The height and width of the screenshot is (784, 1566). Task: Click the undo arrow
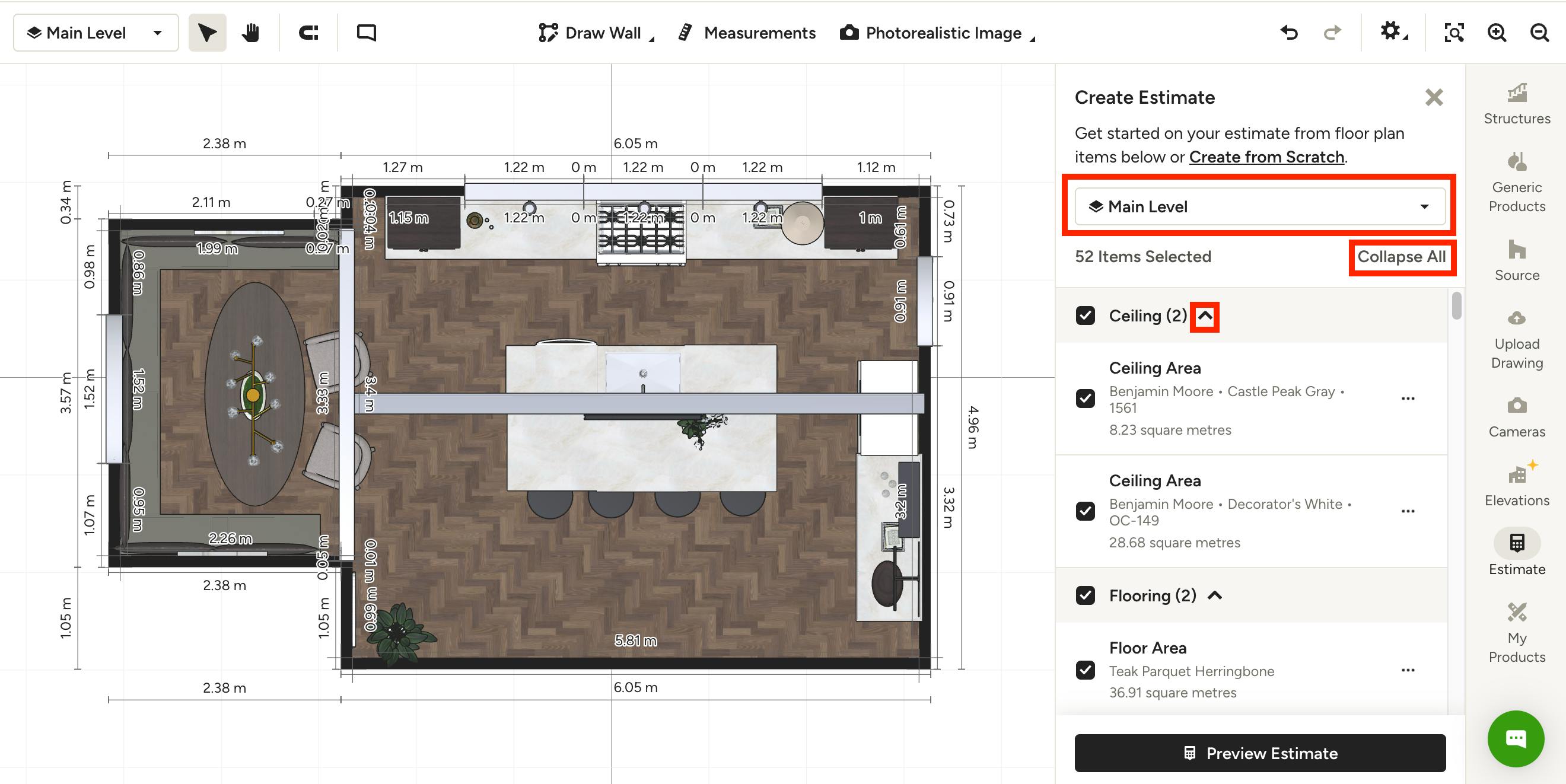click(x=1289, y=33)
